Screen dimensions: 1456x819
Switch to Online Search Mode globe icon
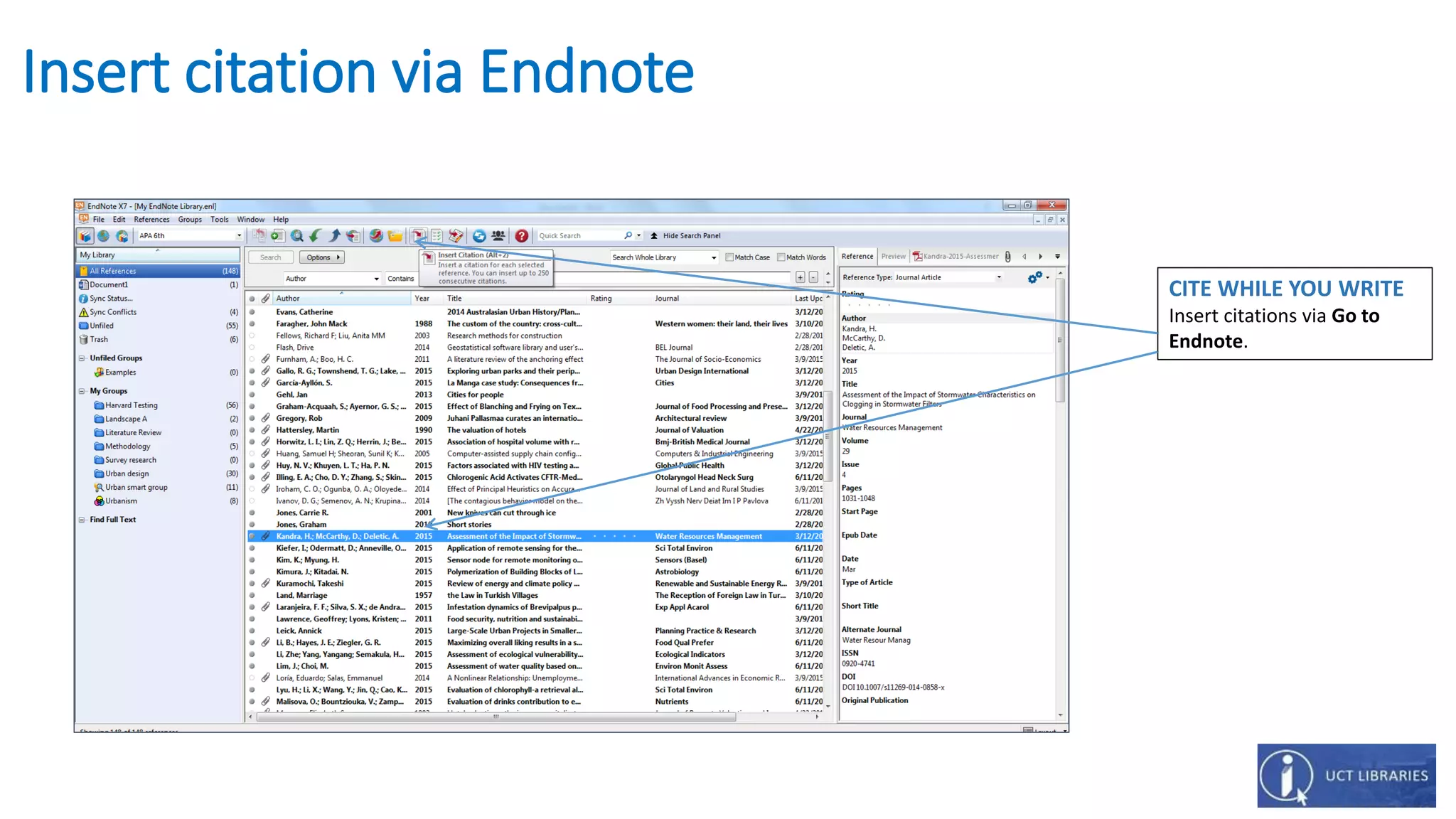(x=104, y=236)
